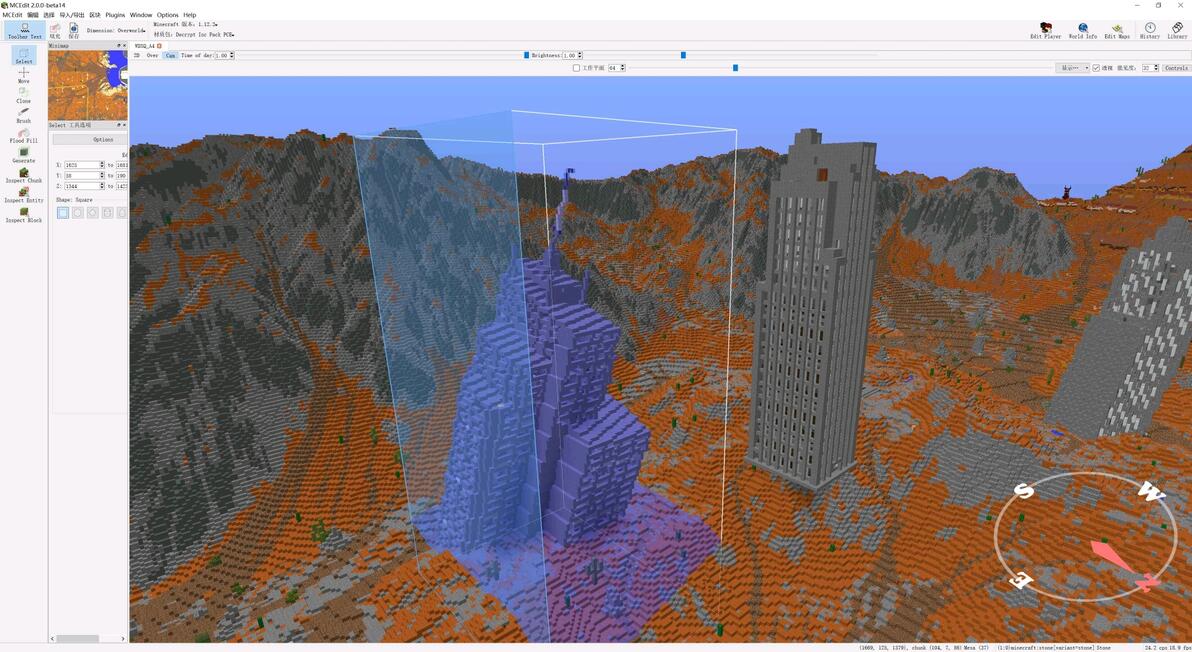
Task: Undock the Minimap panel
Action: pos(119,46)
